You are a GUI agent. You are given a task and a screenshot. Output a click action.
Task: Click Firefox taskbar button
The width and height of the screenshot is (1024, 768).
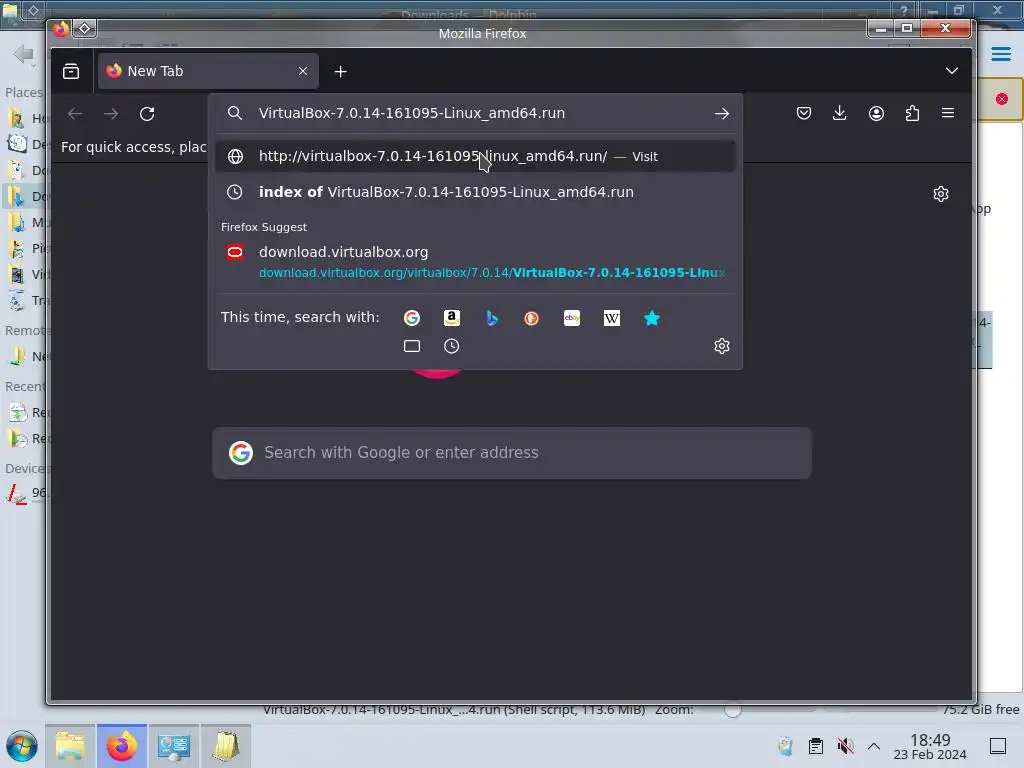121,746
